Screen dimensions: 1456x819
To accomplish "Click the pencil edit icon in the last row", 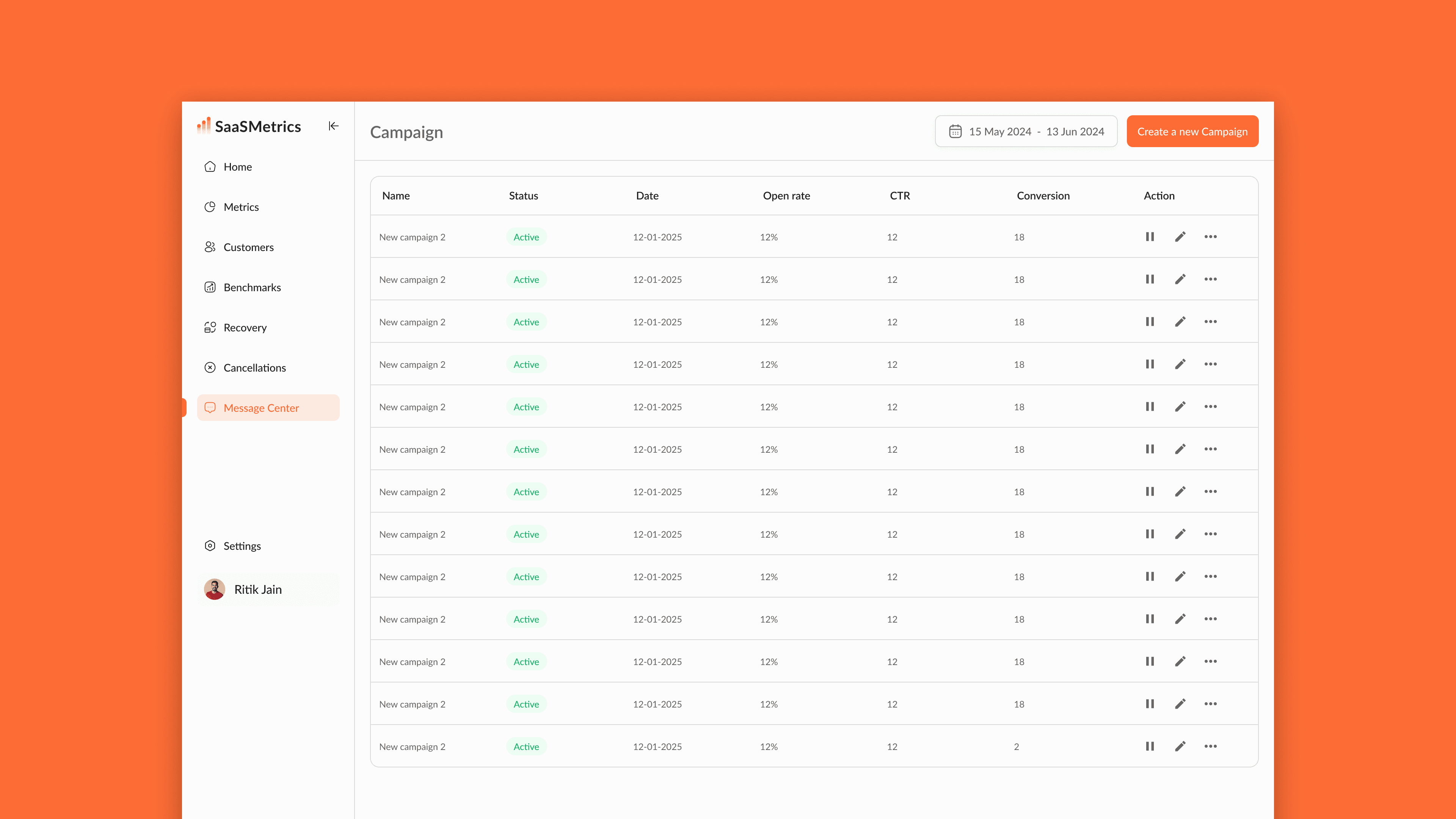I will point(1180,746).
